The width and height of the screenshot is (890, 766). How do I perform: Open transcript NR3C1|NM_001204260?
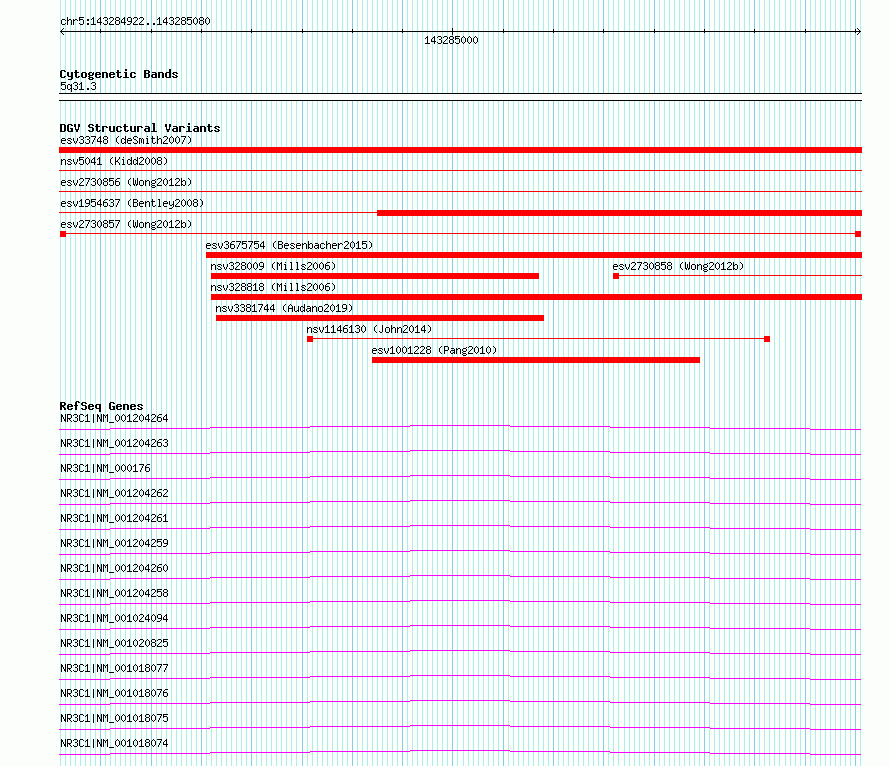point(114,568)
